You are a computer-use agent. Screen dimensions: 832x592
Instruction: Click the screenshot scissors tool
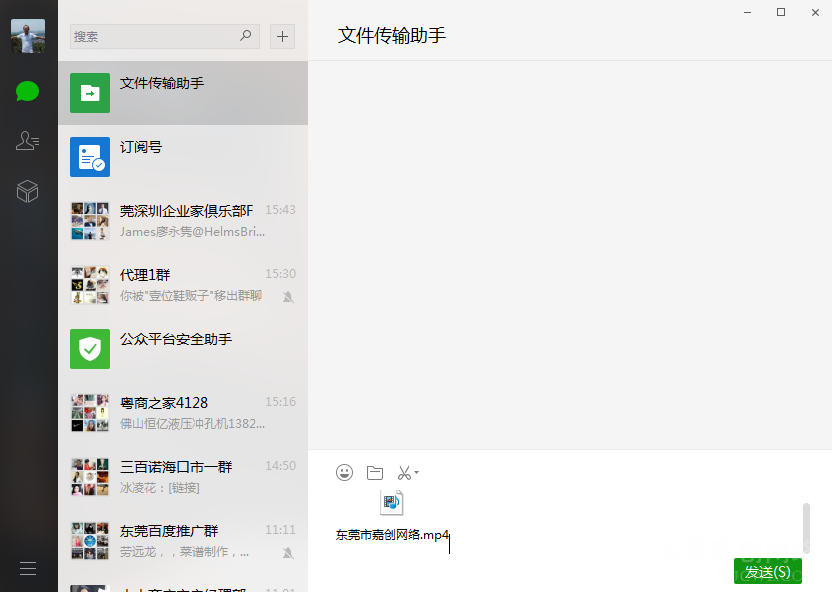(x=404, y=473)
